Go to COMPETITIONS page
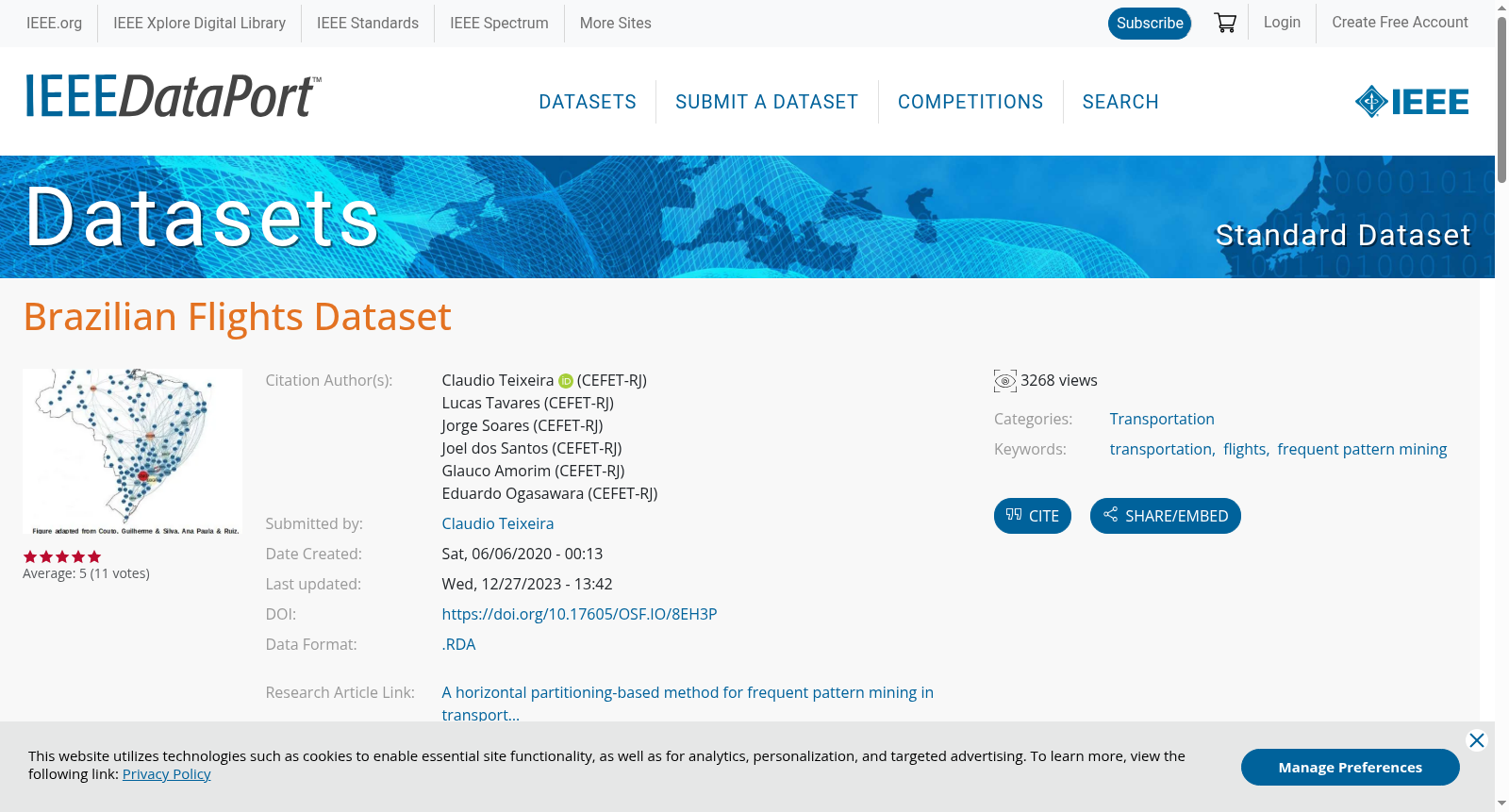Viewport: 1509px width, 812px height. [x=970, y=102]
